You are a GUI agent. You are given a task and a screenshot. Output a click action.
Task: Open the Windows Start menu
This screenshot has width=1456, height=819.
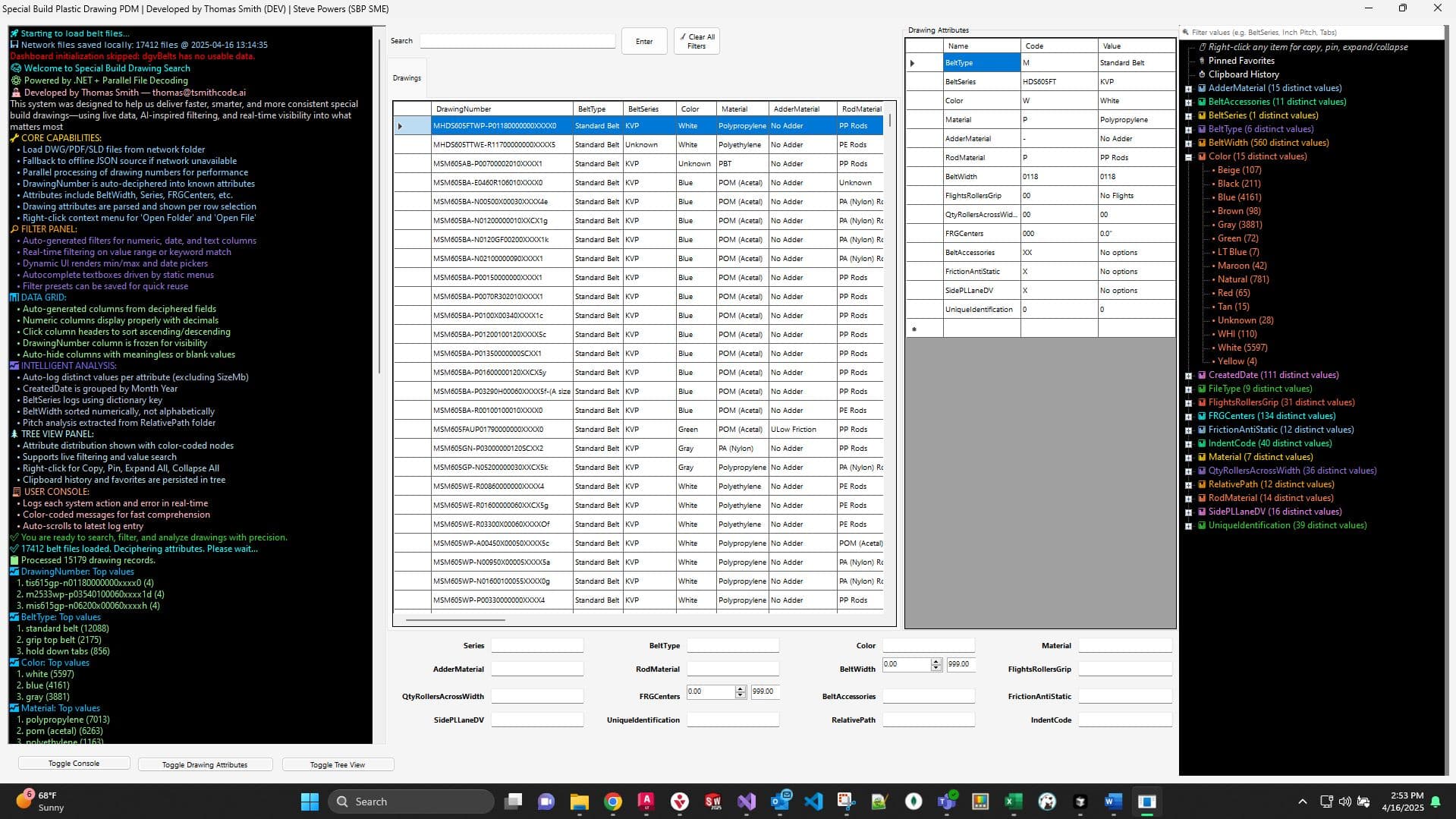click(309, 801)
